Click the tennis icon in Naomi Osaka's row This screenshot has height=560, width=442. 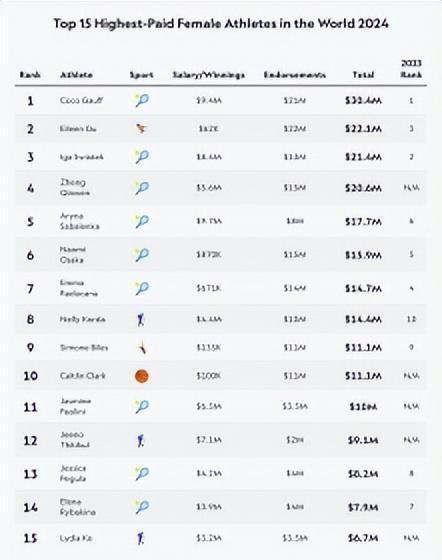[142, 255]
